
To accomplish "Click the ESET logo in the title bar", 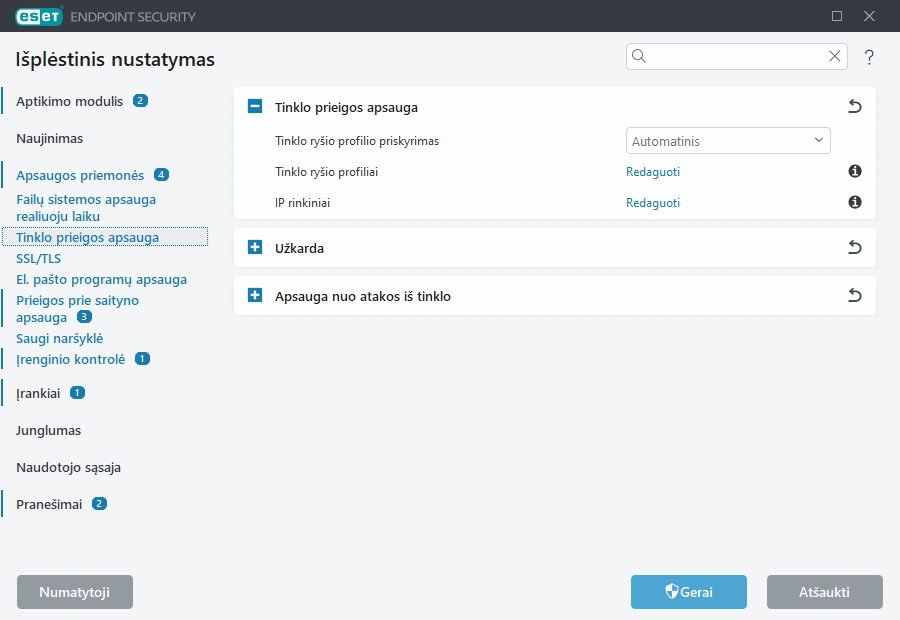I will click(39, 17).
